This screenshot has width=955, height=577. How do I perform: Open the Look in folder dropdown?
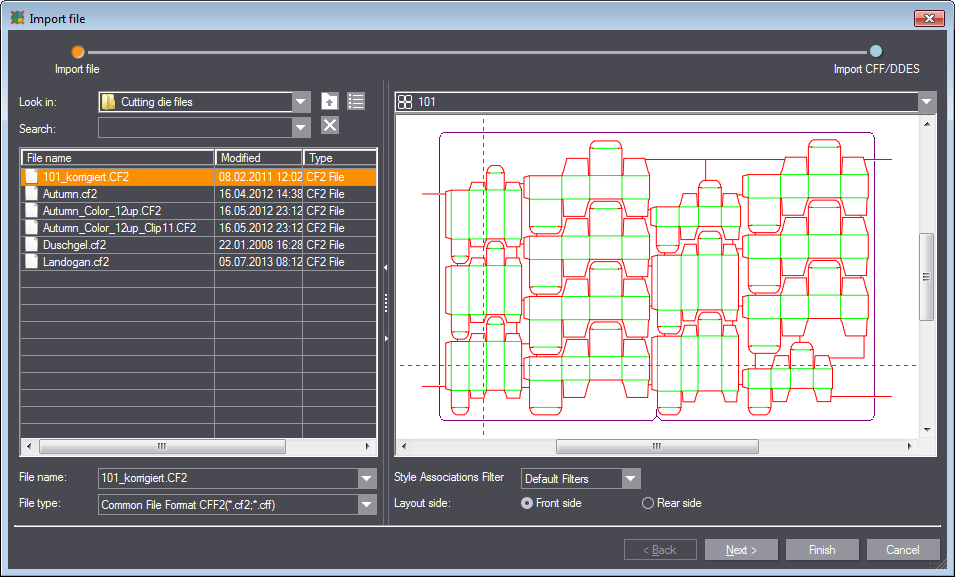click(x=301, y=102)
